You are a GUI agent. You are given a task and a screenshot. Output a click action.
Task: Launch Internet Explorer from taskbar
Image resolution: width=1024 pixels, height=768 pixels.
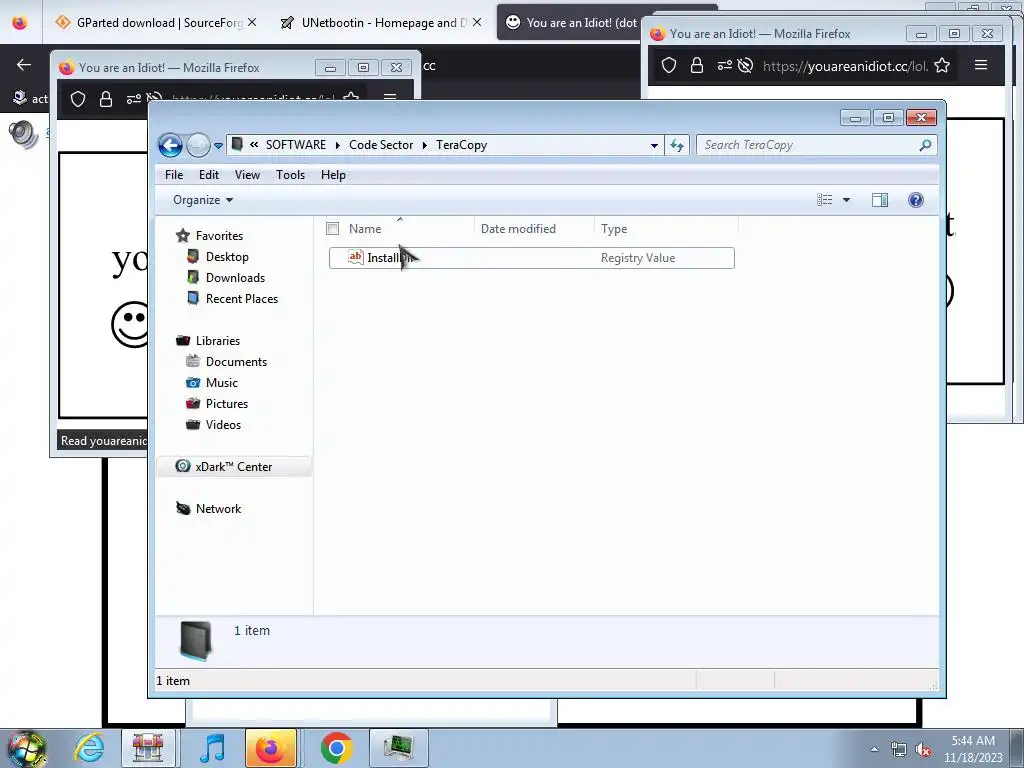pyautogui.click(x=89, y=748)
